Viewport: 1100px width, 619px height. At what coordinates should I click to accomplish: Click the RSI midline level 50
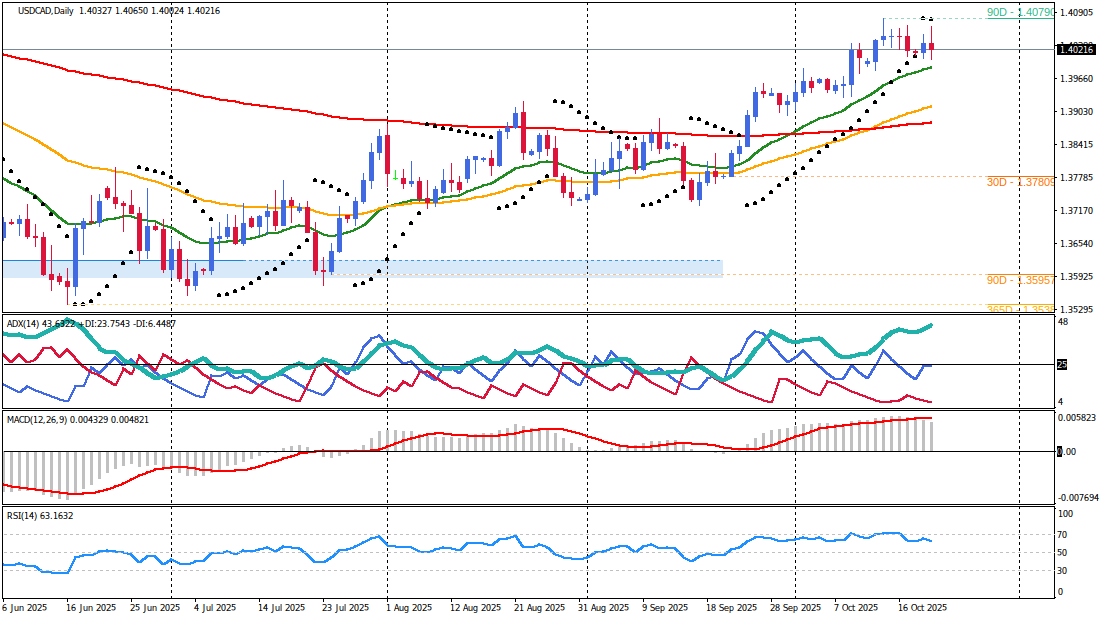point(1063,553)
